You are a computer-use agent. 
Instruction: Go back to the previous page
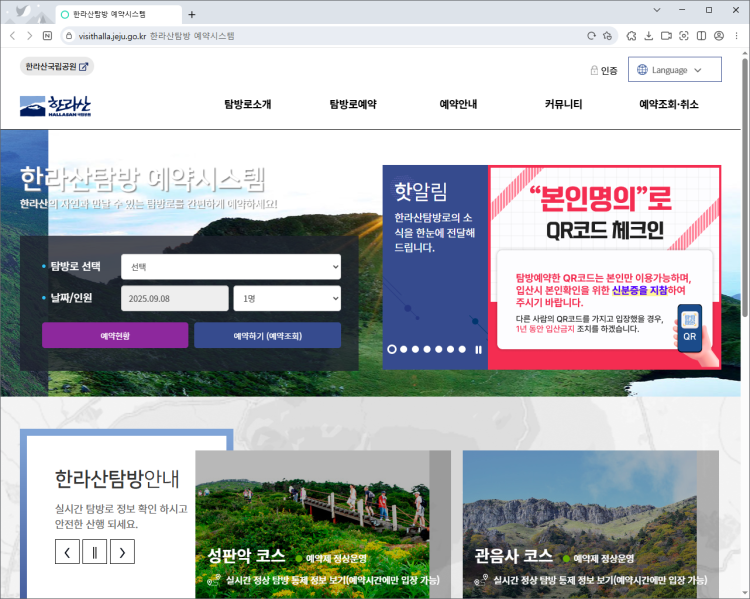pos(13,36)
